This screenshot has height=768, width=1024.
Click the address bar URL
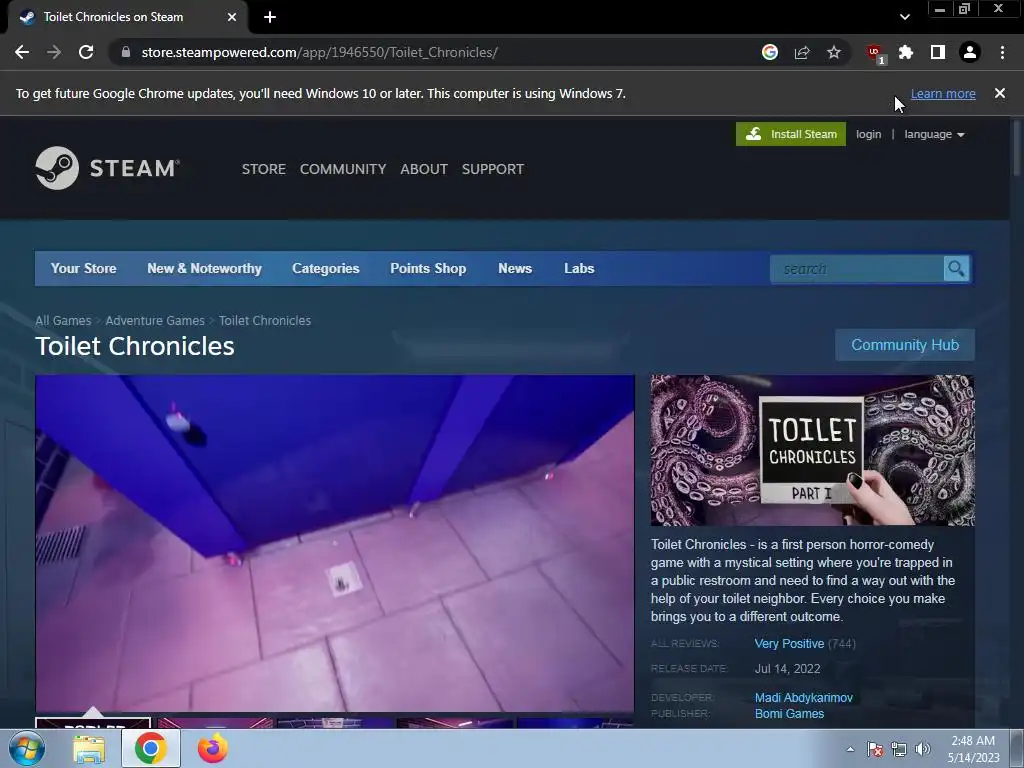[319, 52]
